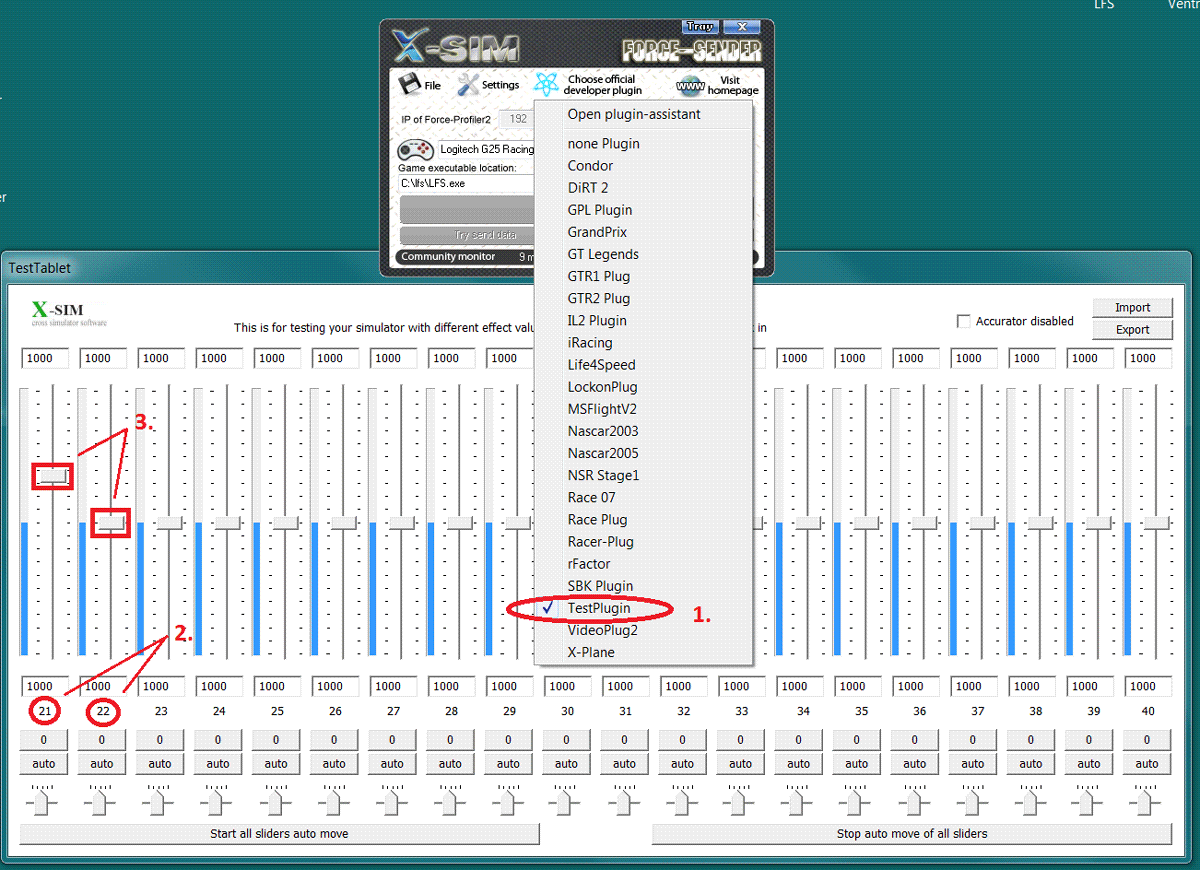
Task: Click the Game executable location field
Action: pyautogui.click(x=466, y=184)
